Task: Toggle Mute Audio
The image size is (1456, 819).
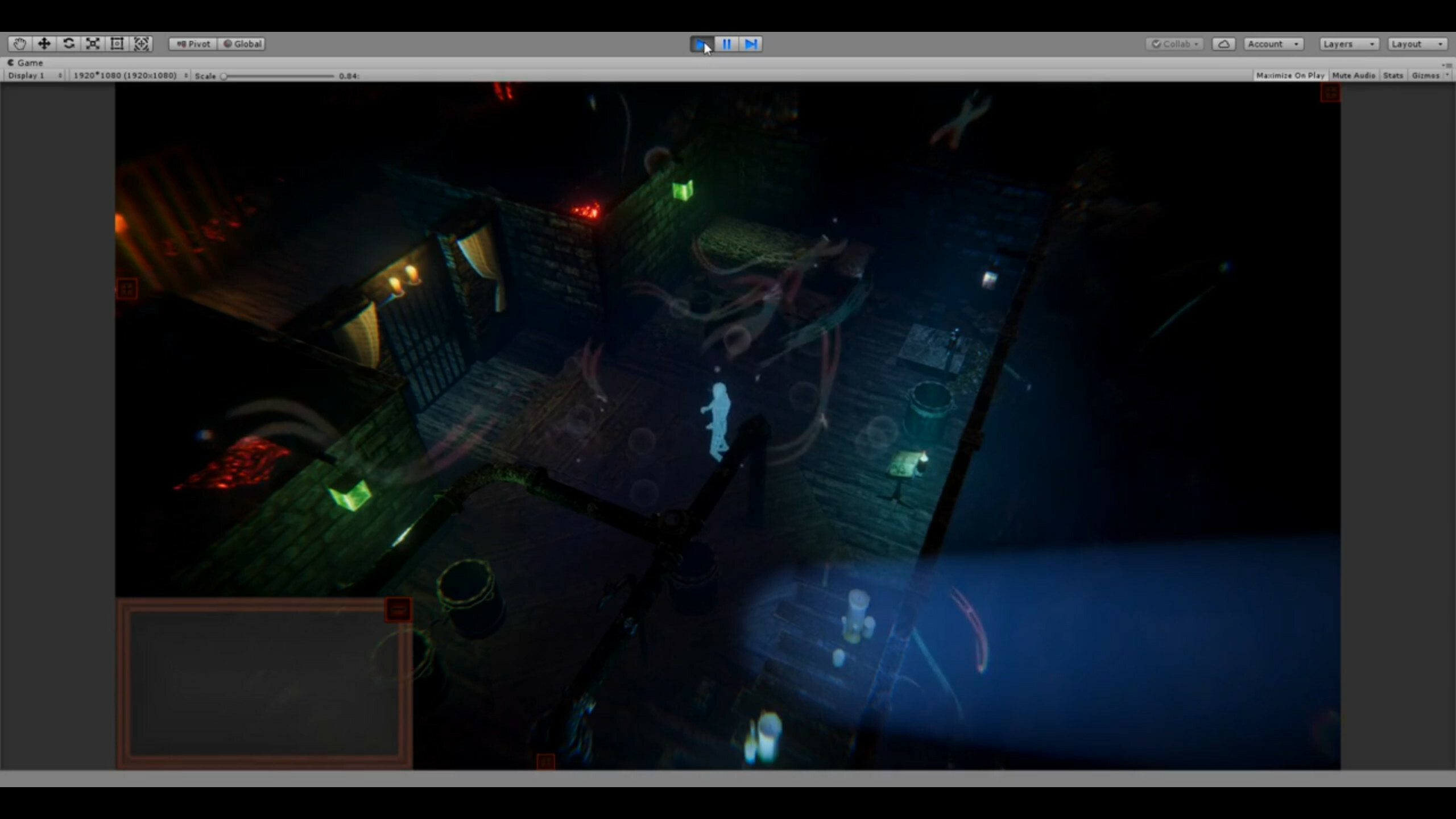Action: pos(1354,75)
